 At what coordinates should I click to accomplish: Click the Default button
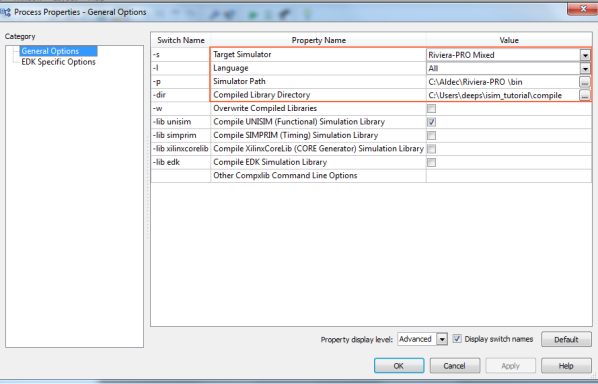pos(566,339)
